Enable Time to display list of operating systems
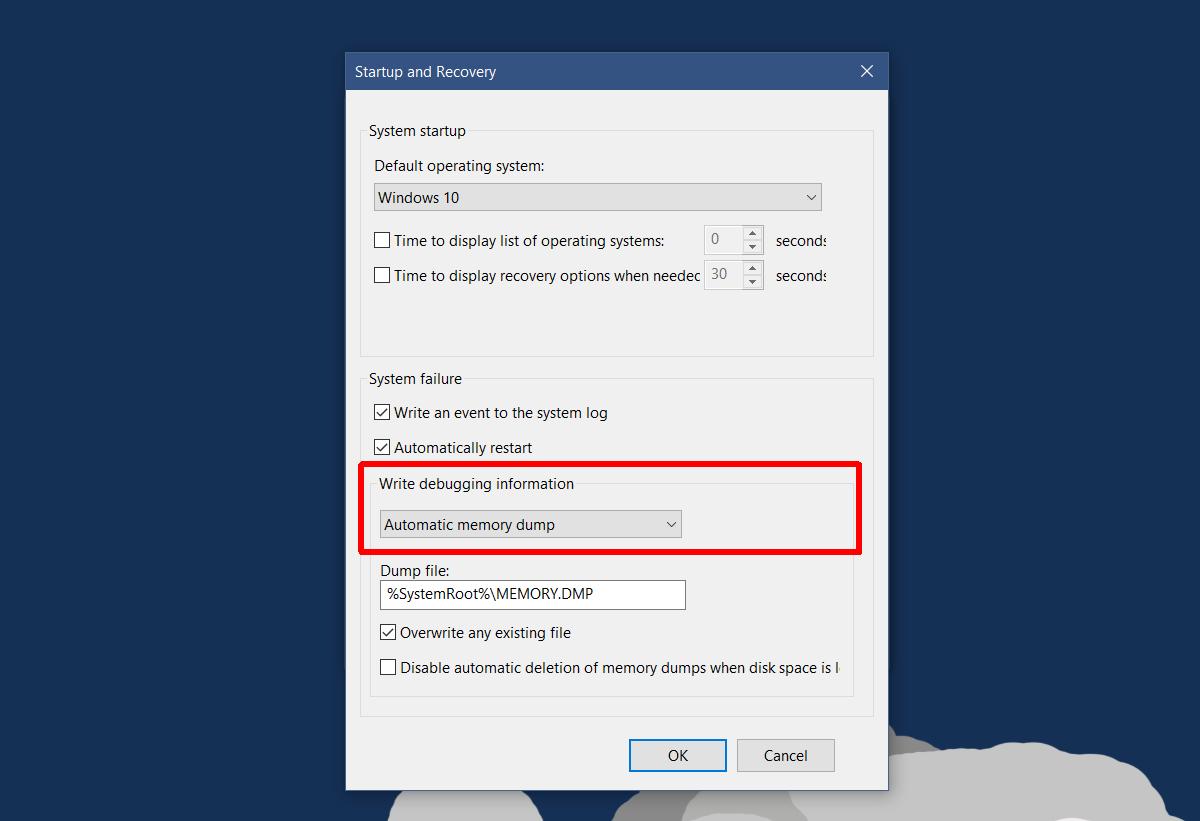This screenshot has height=821, width=1200. (382, 240)
